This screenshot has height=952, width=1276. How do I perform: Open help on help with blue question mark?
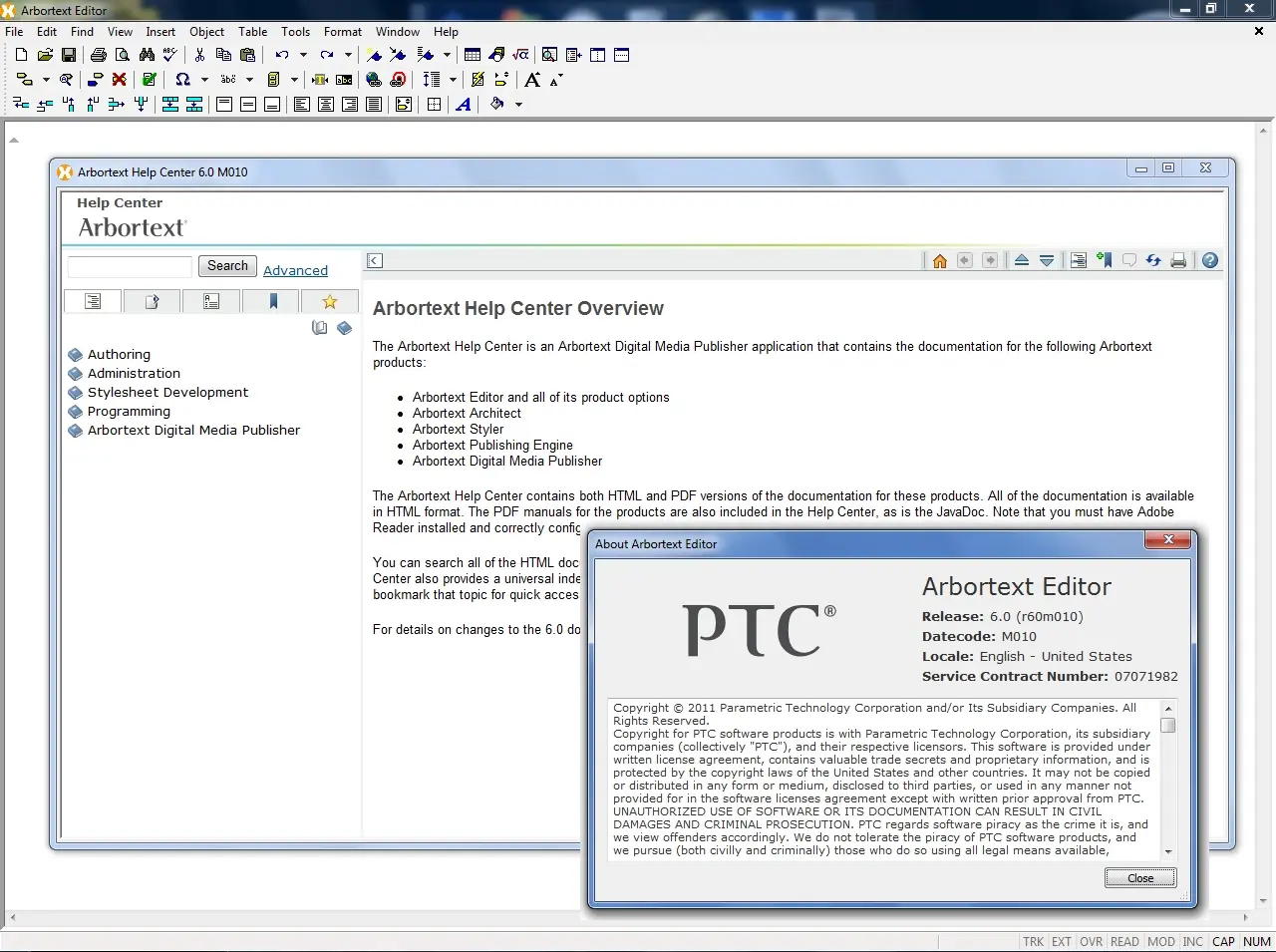pyautogui.click(x=1210, y=260)
